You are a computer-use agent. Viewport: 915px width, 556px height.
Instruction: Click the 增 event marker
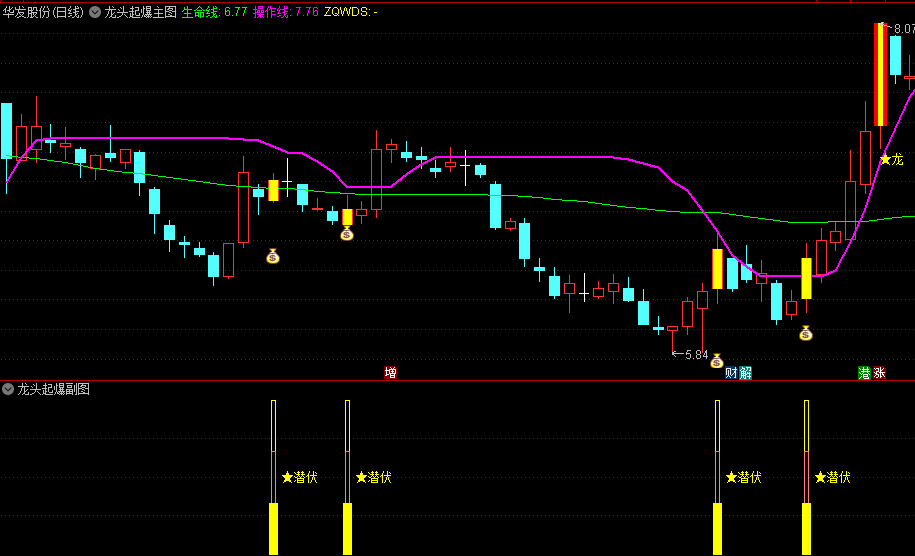(390, 373)
